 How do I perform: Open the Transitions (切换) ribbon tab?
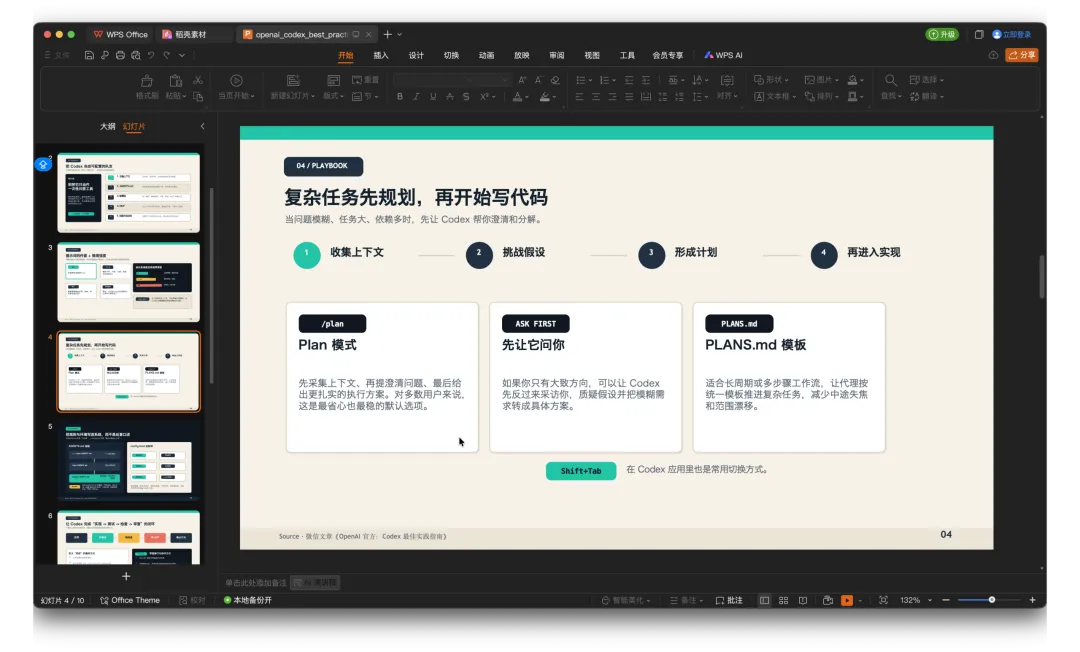coord(451,55)
